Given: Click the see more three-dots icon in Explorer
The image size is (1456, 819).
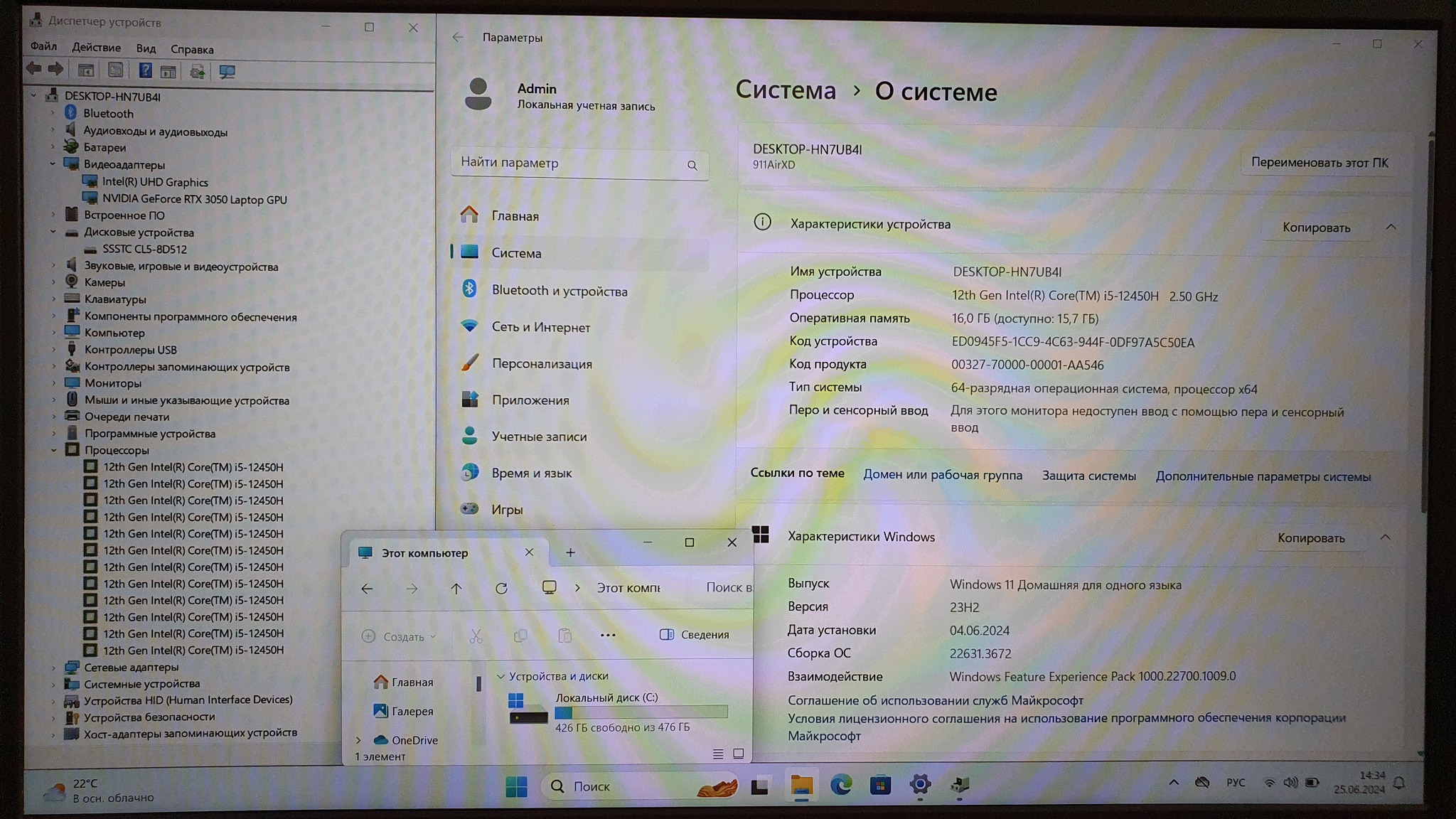Looking at the screenshot, I should [608, 635].
